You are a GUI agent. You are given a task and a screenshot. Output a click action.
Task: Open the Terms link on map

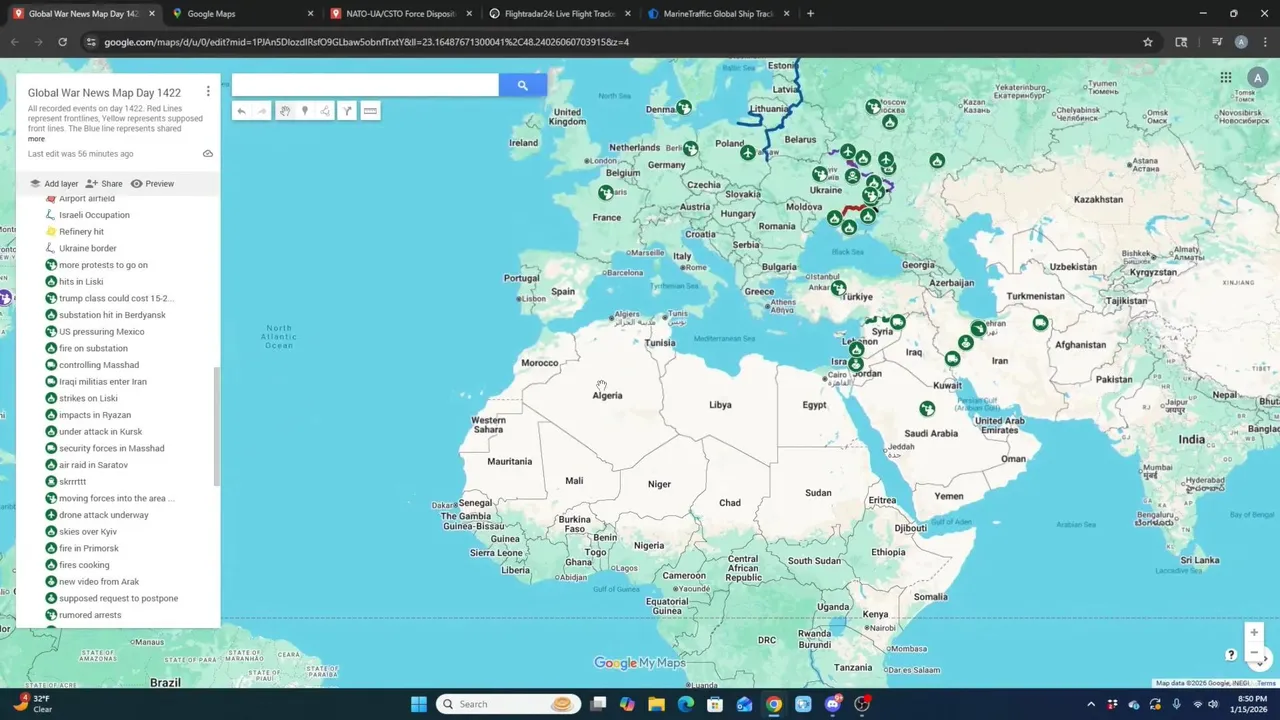[x=1266, y=683]
